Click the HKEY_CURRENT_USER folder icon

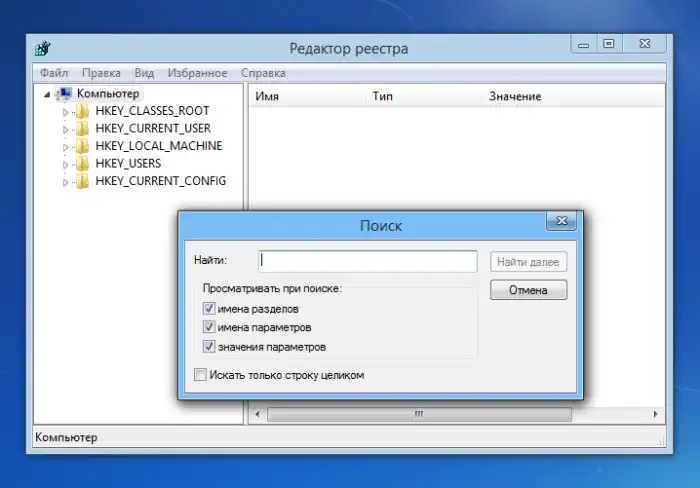coord(82,128)
